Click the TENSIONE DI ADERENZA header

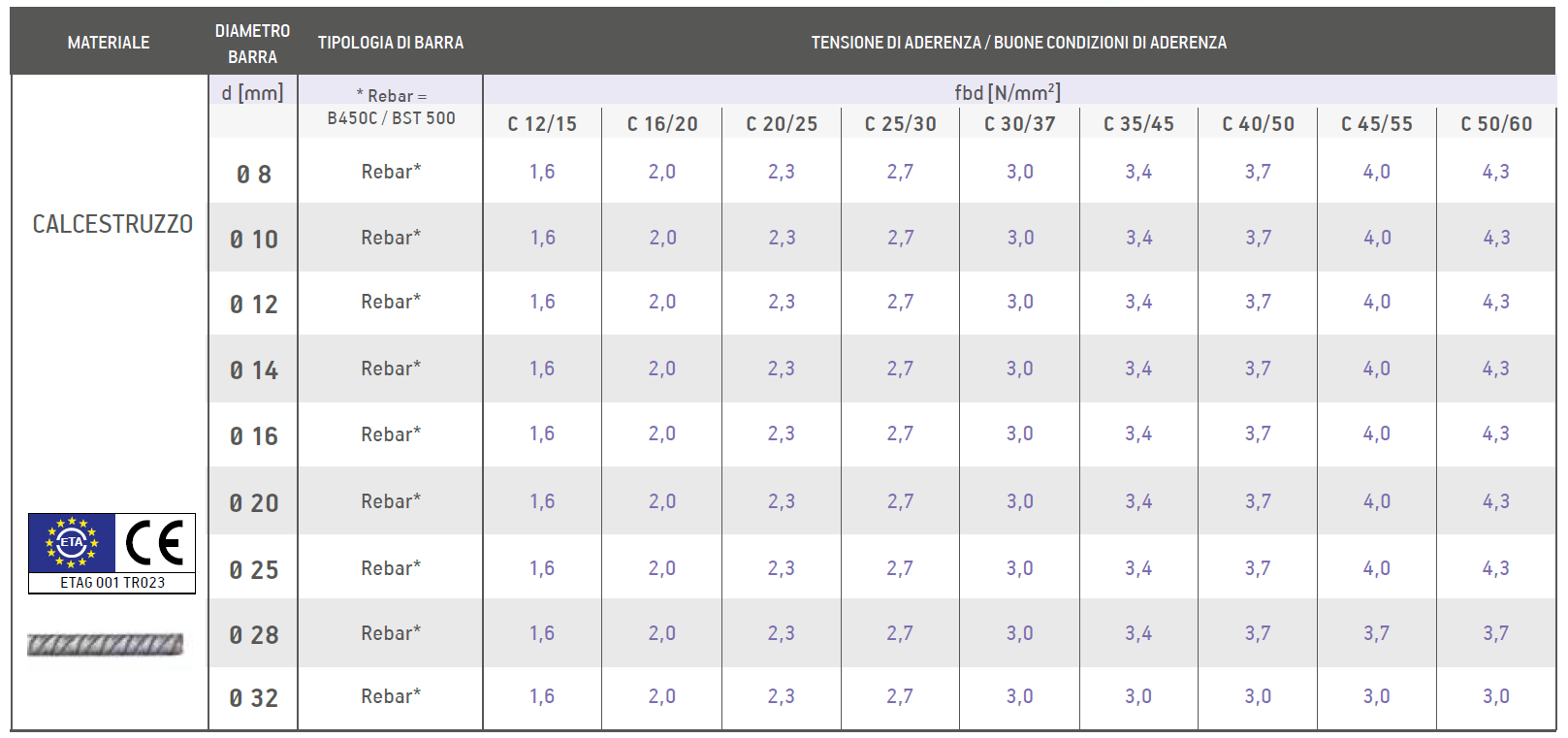click(1019, 43)
